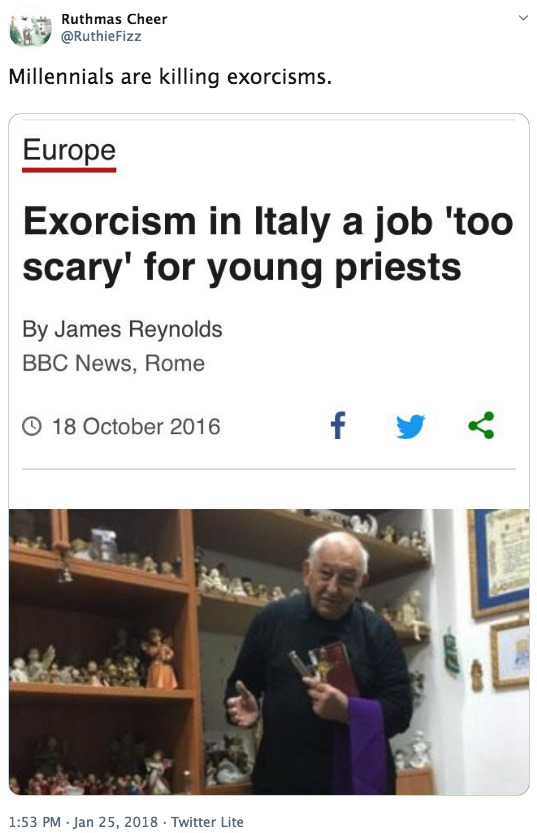The width and height of the screenshot is (537, 833).
Task: Click the framed certificate in photo
Action: (x=499, y=562)
